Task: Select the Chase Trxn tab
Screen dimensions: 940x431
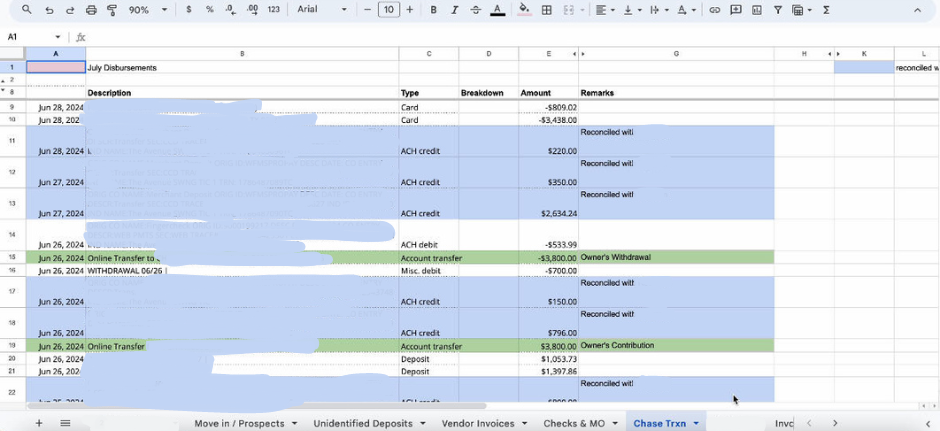Action: tap(659, 423)
